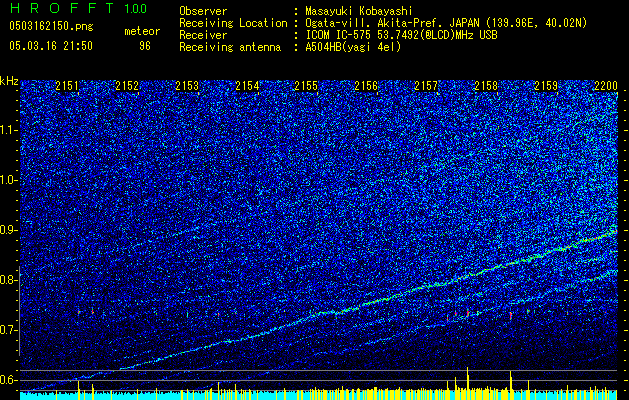The width and height of the screenshot is (629, 400).
Task: Click the Receiver label
Action: [203, 35]
